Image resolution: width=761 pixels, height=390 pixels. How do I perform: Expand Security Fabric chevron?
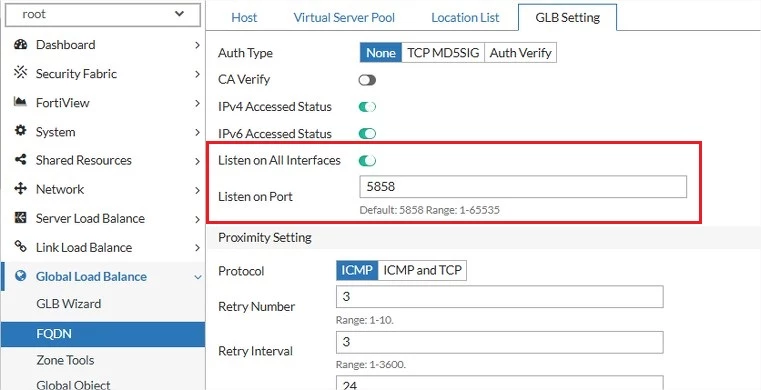coord(197,74)
